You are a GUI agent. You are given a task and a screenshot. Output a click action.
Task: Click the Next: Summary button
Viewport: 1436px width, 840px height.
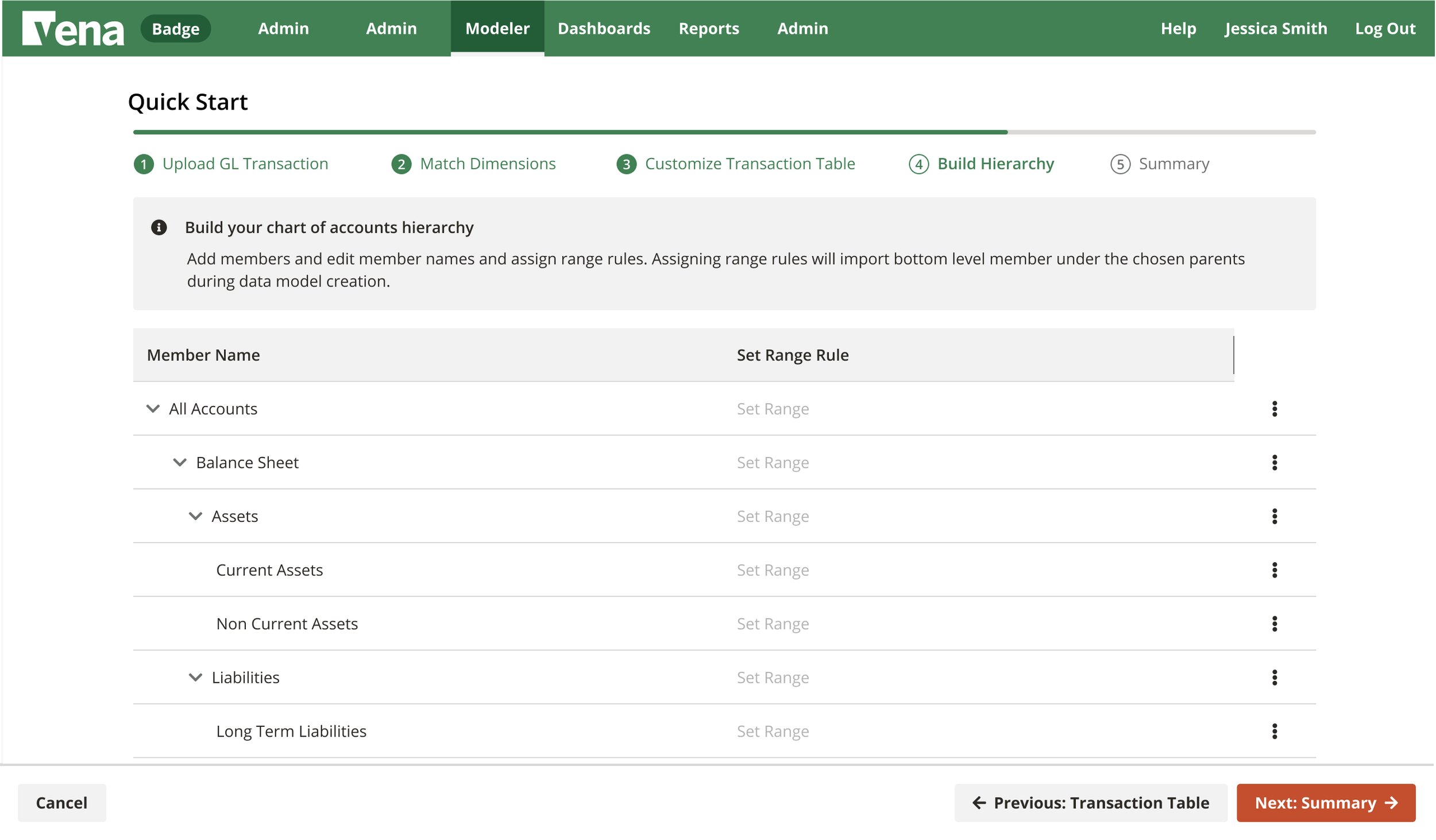click(x=1327, y=802)
